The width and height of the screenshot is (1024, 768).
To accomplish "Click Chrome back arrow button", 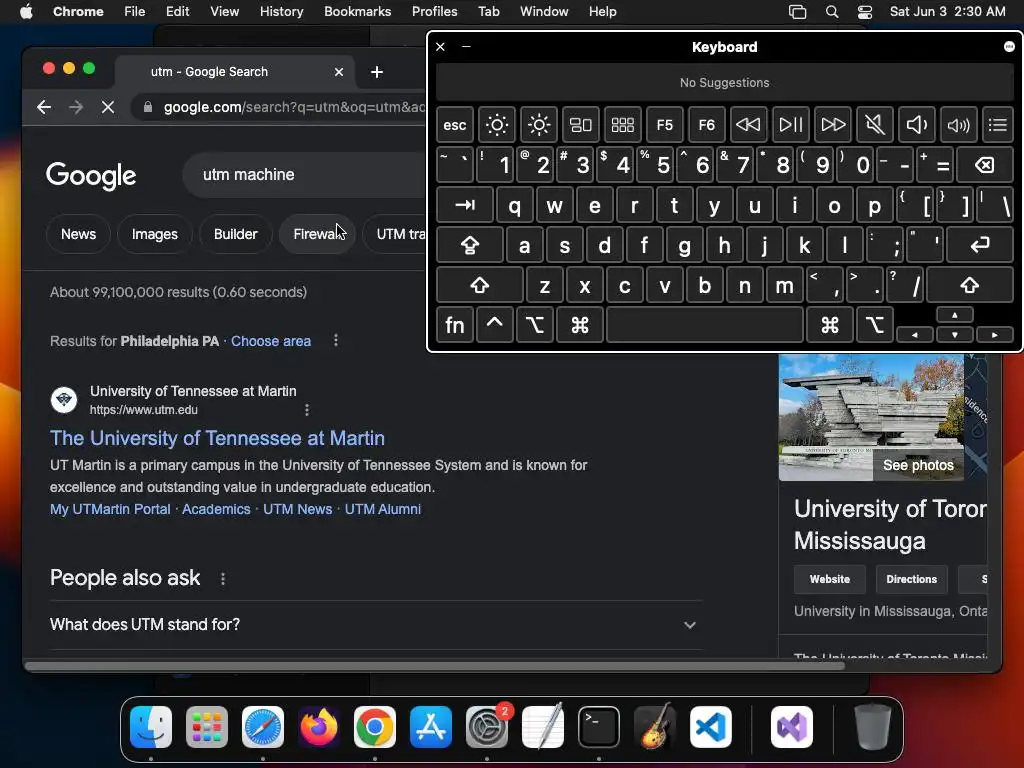I will pyautogui.click(x=44, y=107).
